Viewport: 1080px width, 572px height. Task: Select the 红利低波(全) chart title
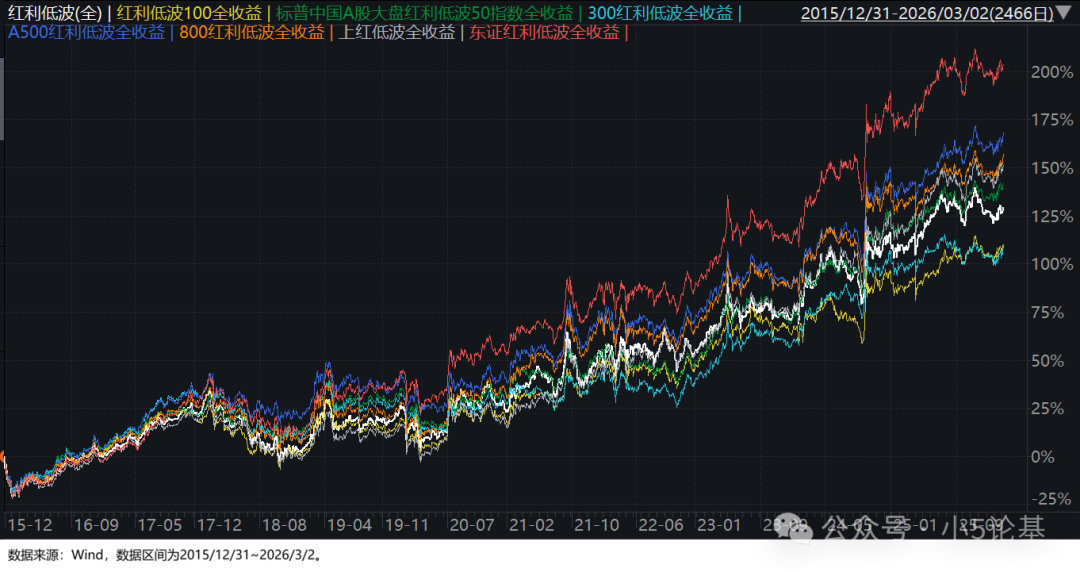click(x=52, y=13)
